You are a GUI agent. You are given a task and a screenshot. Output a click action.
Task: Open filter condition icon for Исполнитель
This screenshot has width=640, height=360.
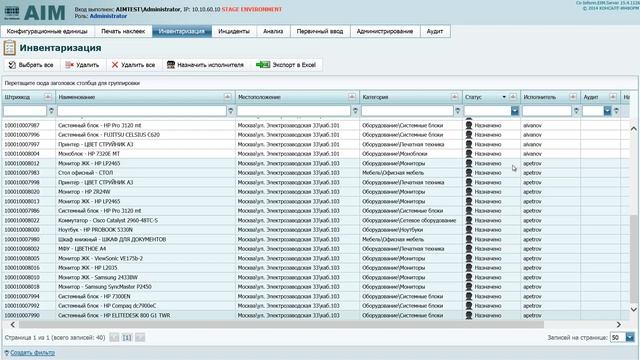(x=576, y=111)
